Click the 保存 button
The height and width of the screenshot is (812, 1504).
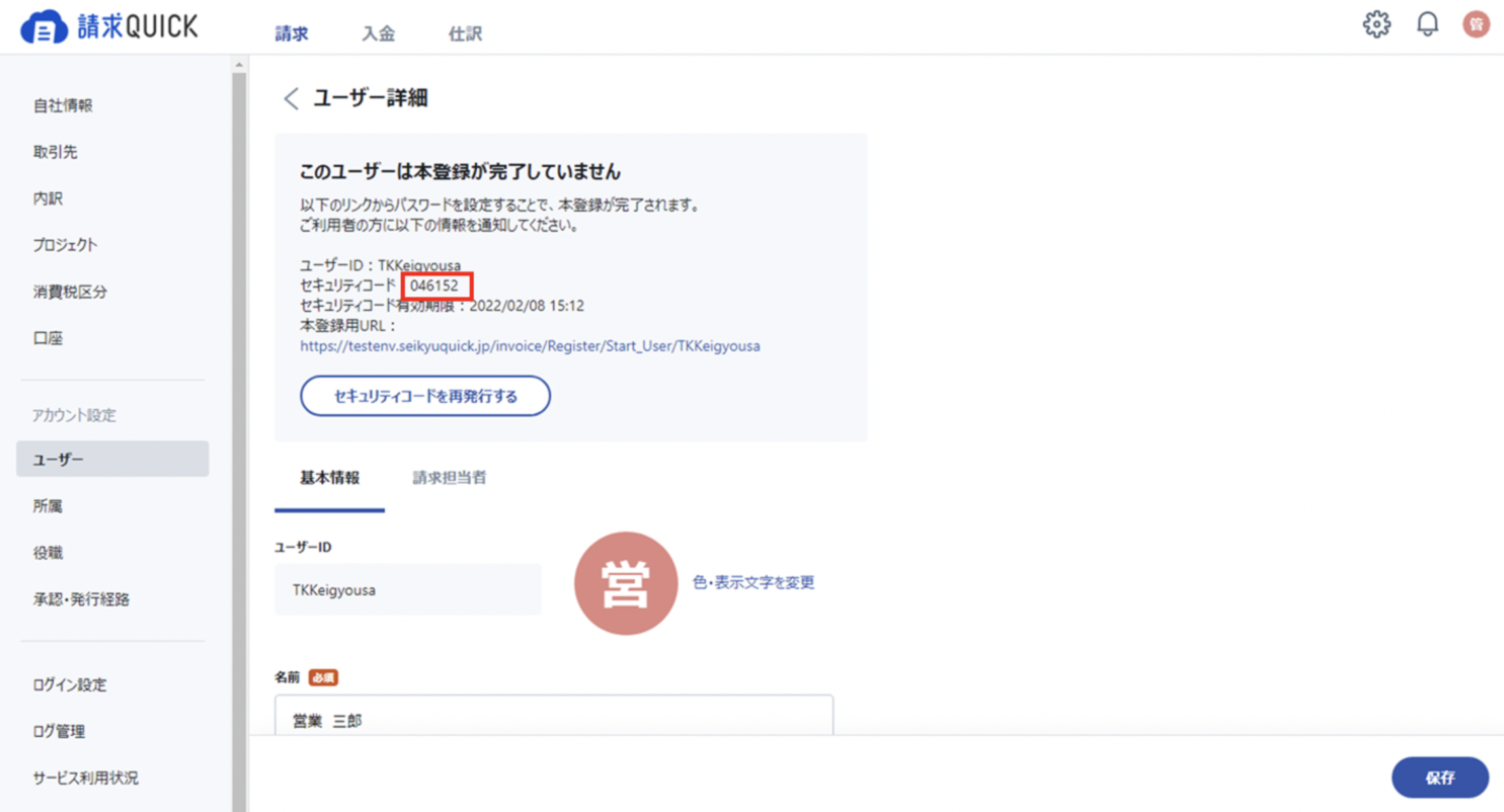click(1440, 777)
